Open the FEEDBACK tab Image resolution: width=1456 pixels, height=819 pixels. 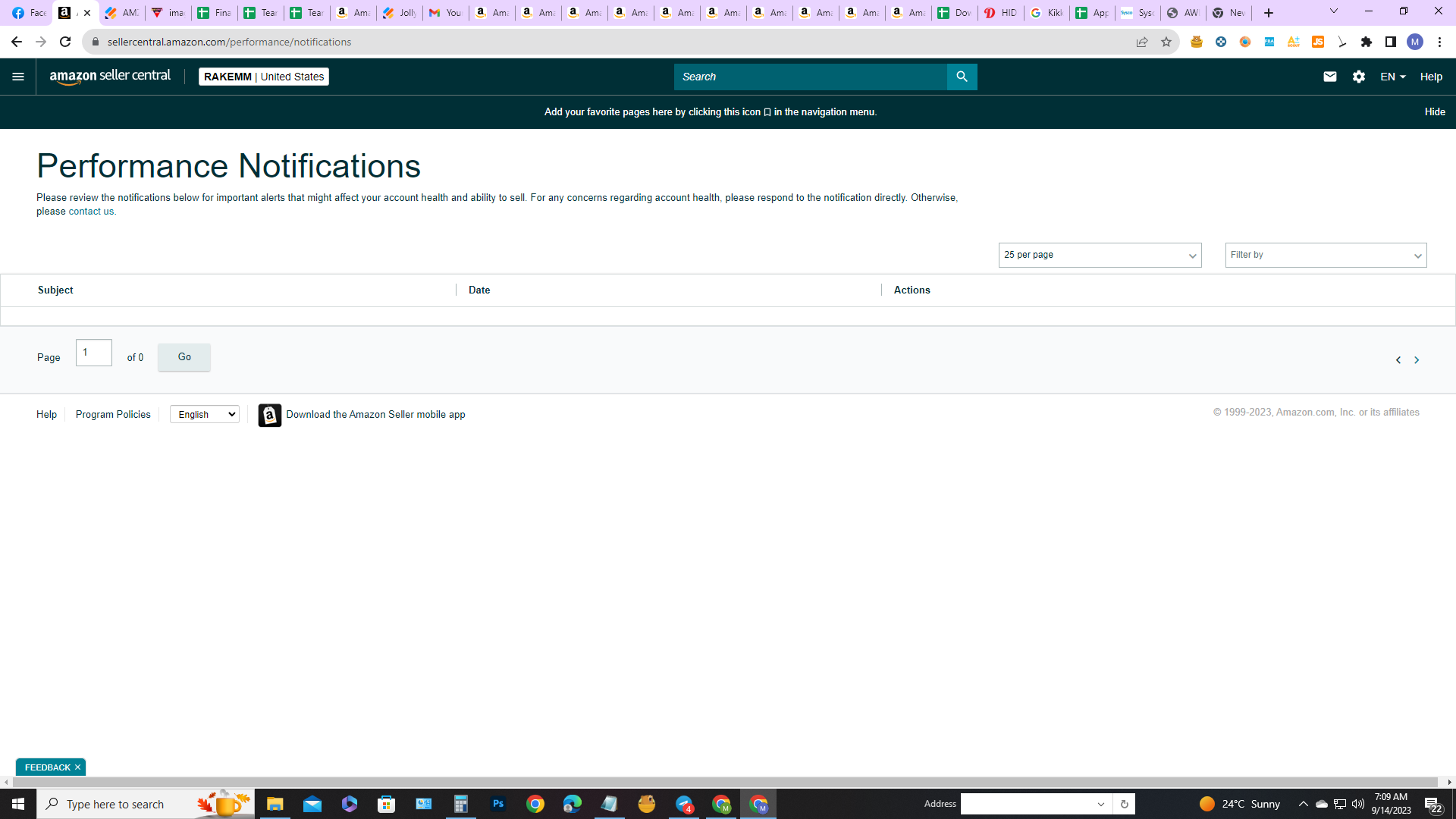(x=47, y=767)
